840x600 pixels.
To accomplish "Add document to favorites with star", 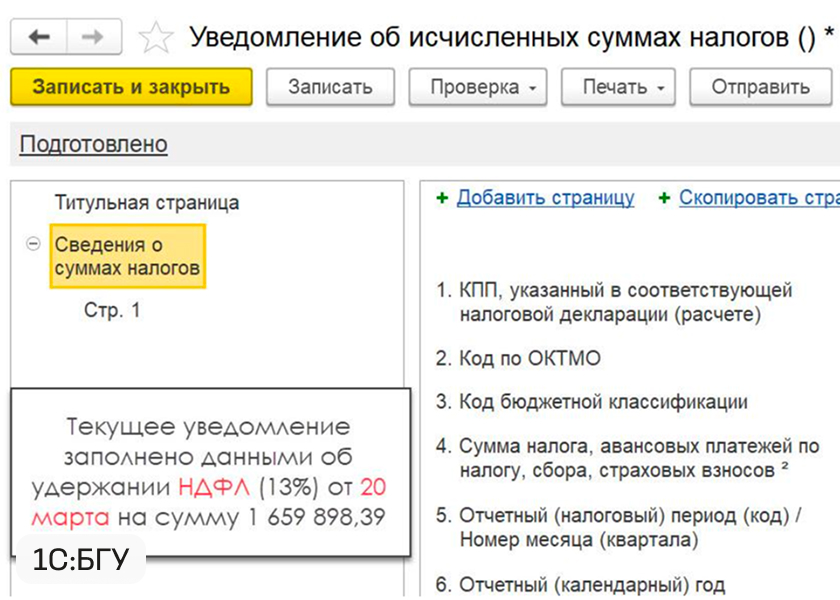I will coord(155,39).
